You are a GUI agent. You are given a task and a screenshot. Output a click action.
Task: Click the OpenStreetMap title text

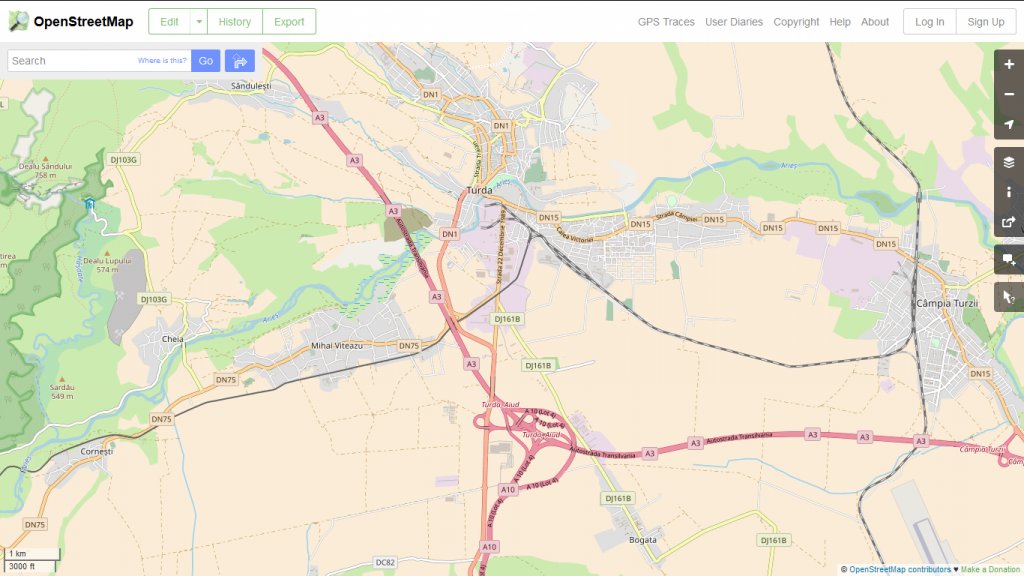click(x=84, y=22)
